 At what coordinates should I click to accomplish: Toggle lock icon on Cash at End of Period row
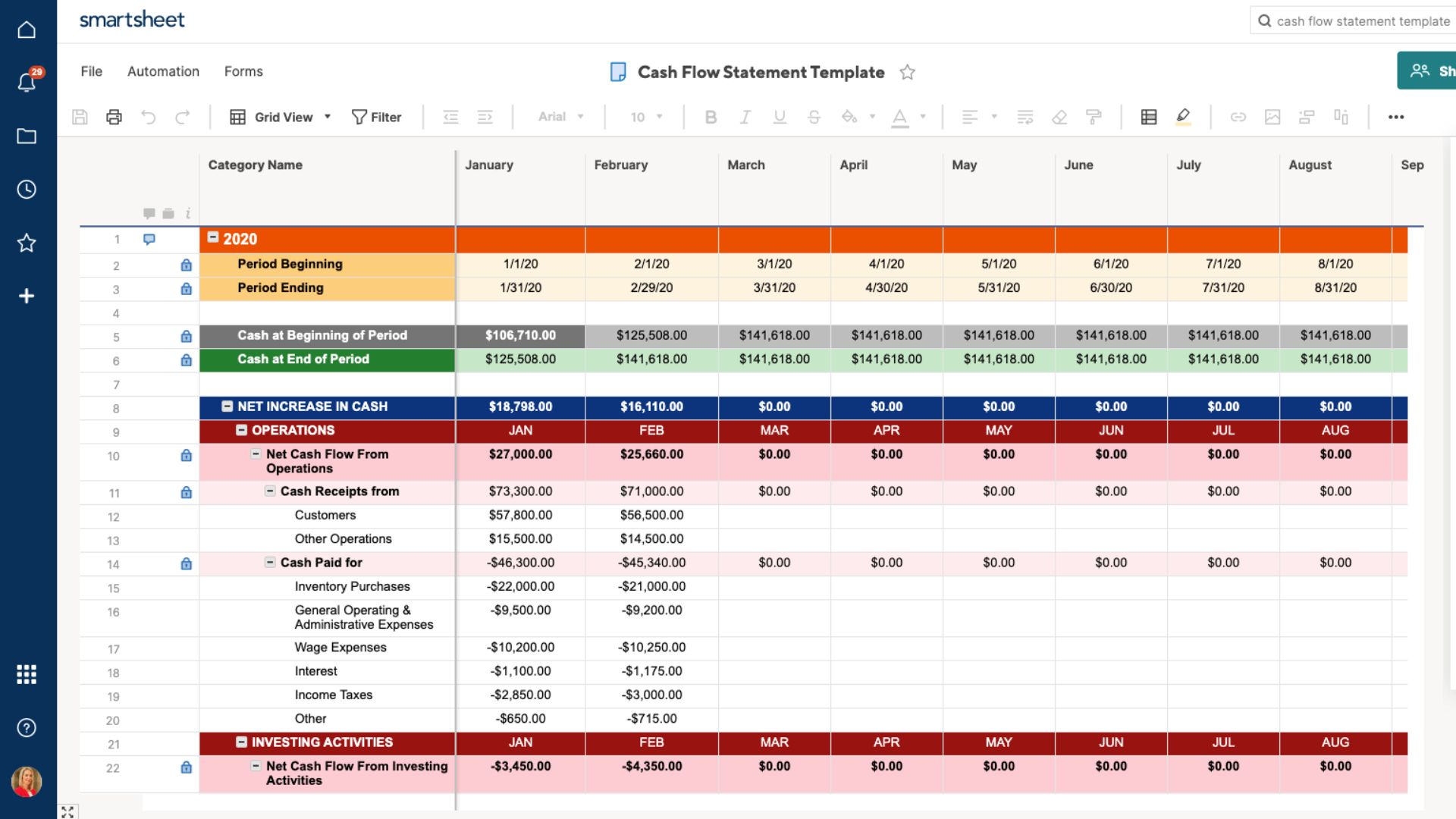[x=186, y=360]
